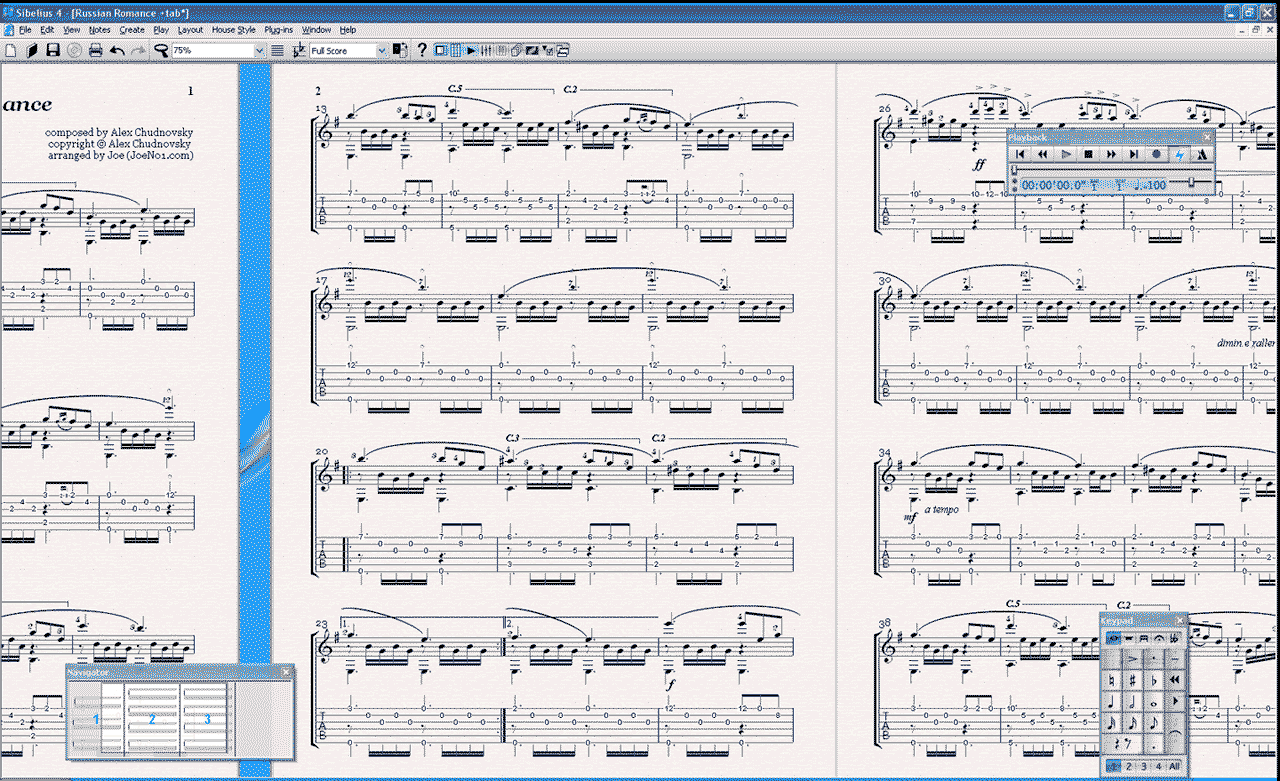This screenshot has height=781, width=1280.
Task: Select the tie button on the Keypad
Action: (1175, 733)
